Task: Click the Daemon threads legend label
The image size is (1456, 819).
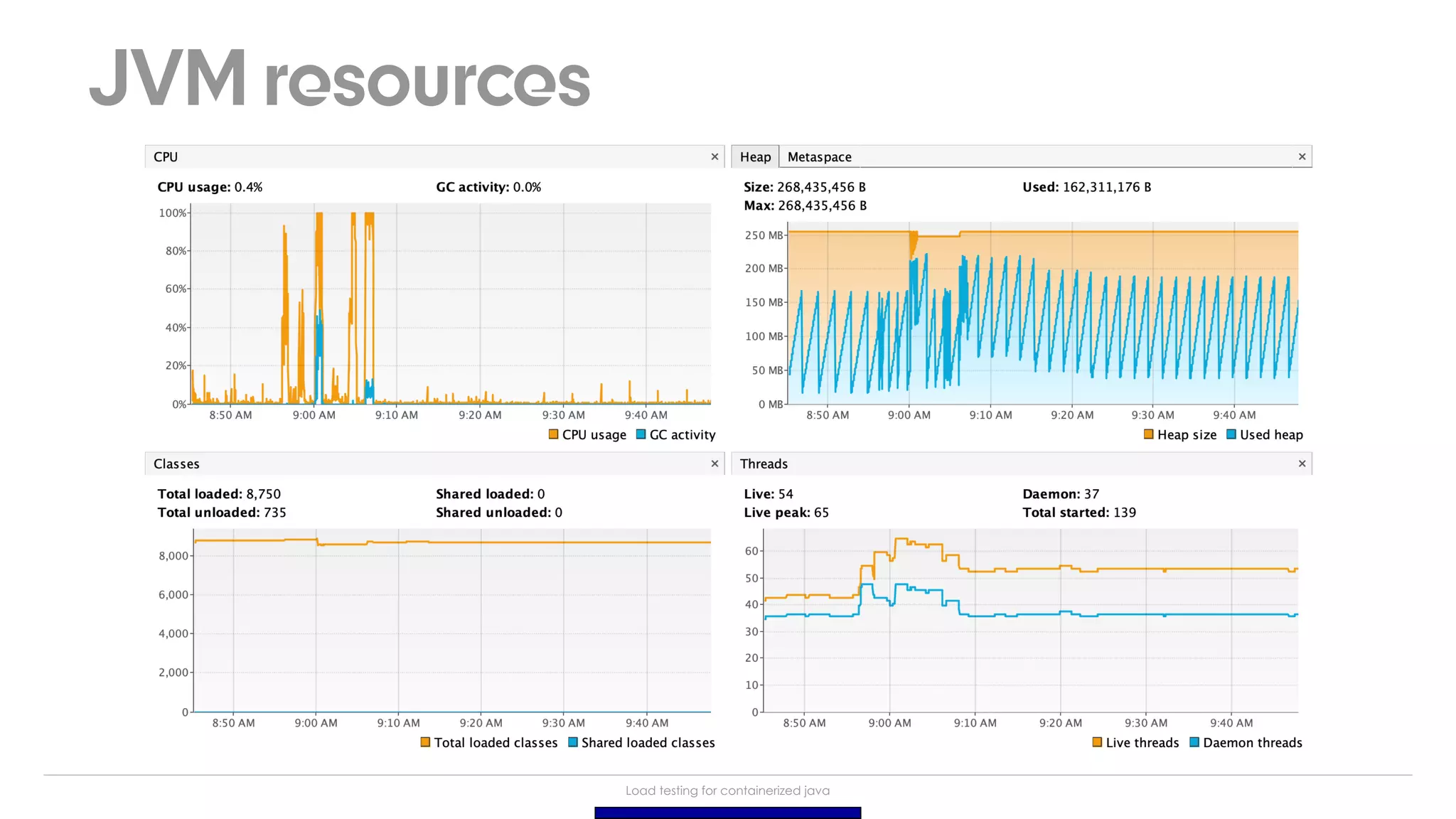Action: (1252, 742)
